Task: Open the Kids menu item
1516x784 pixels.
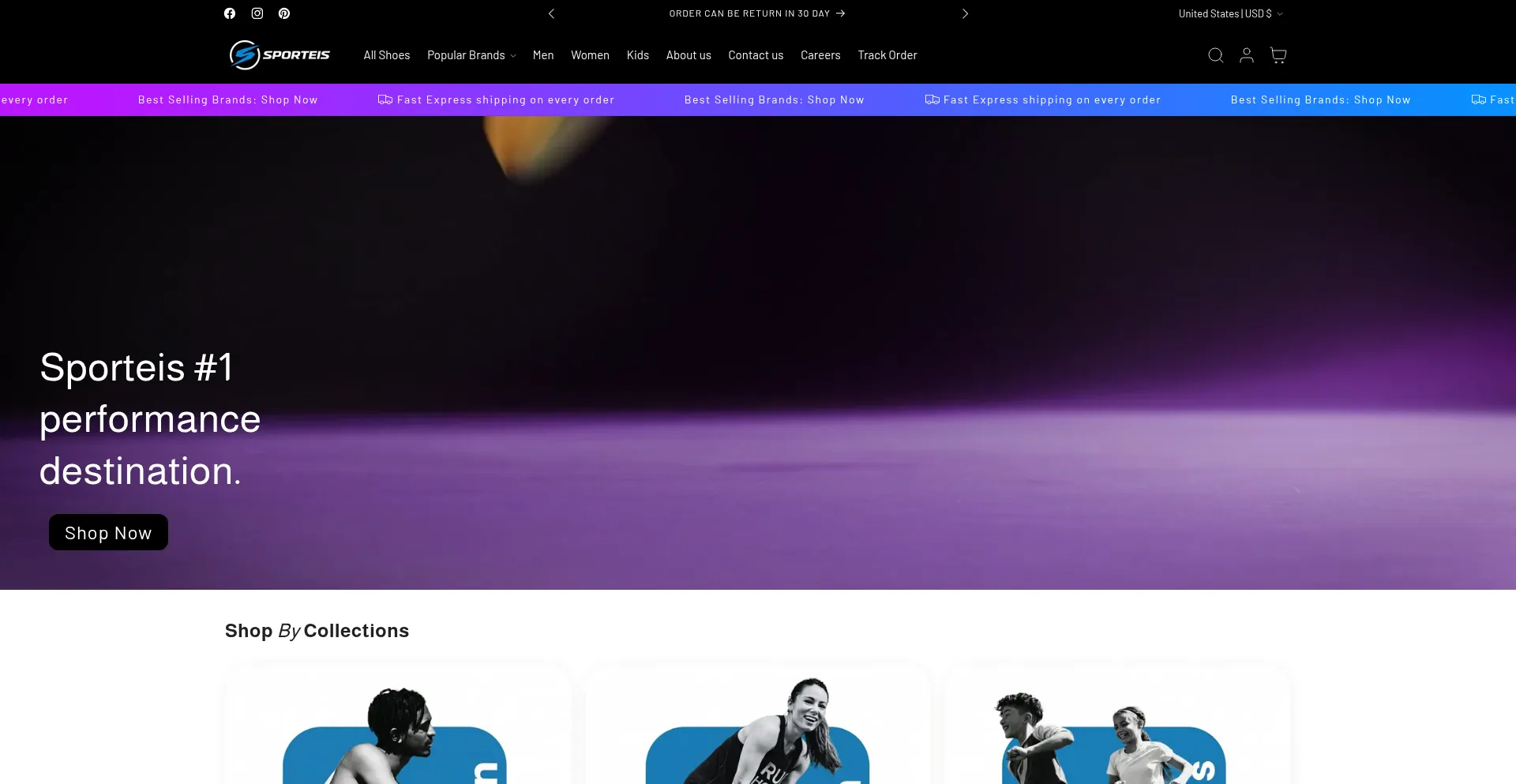Action: tap(638, 55)
